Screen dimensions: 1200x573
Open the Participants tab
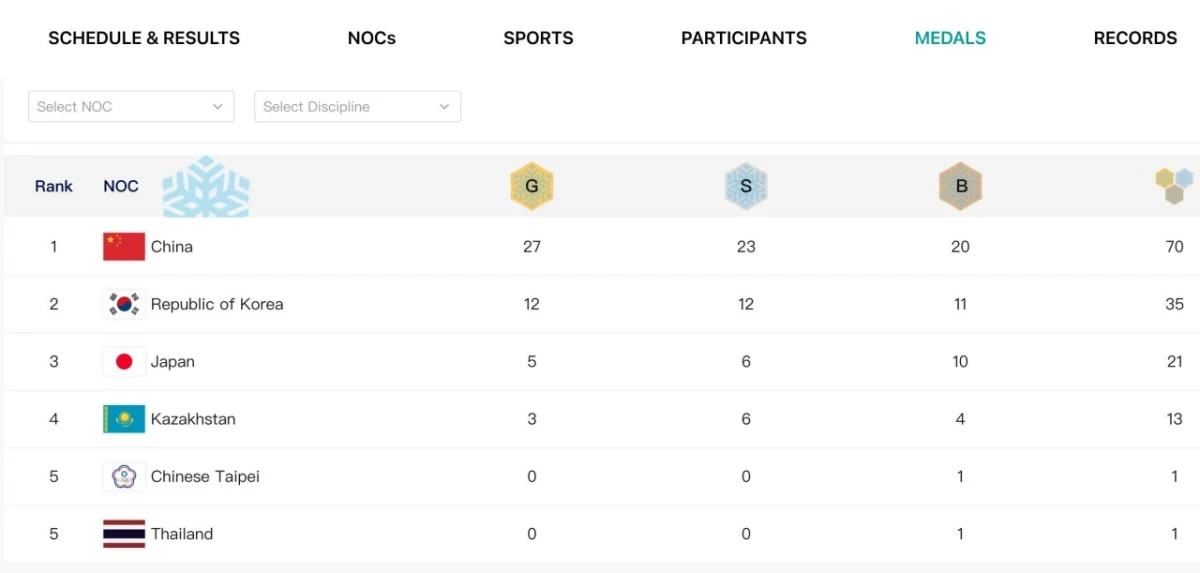pos(744,39)
